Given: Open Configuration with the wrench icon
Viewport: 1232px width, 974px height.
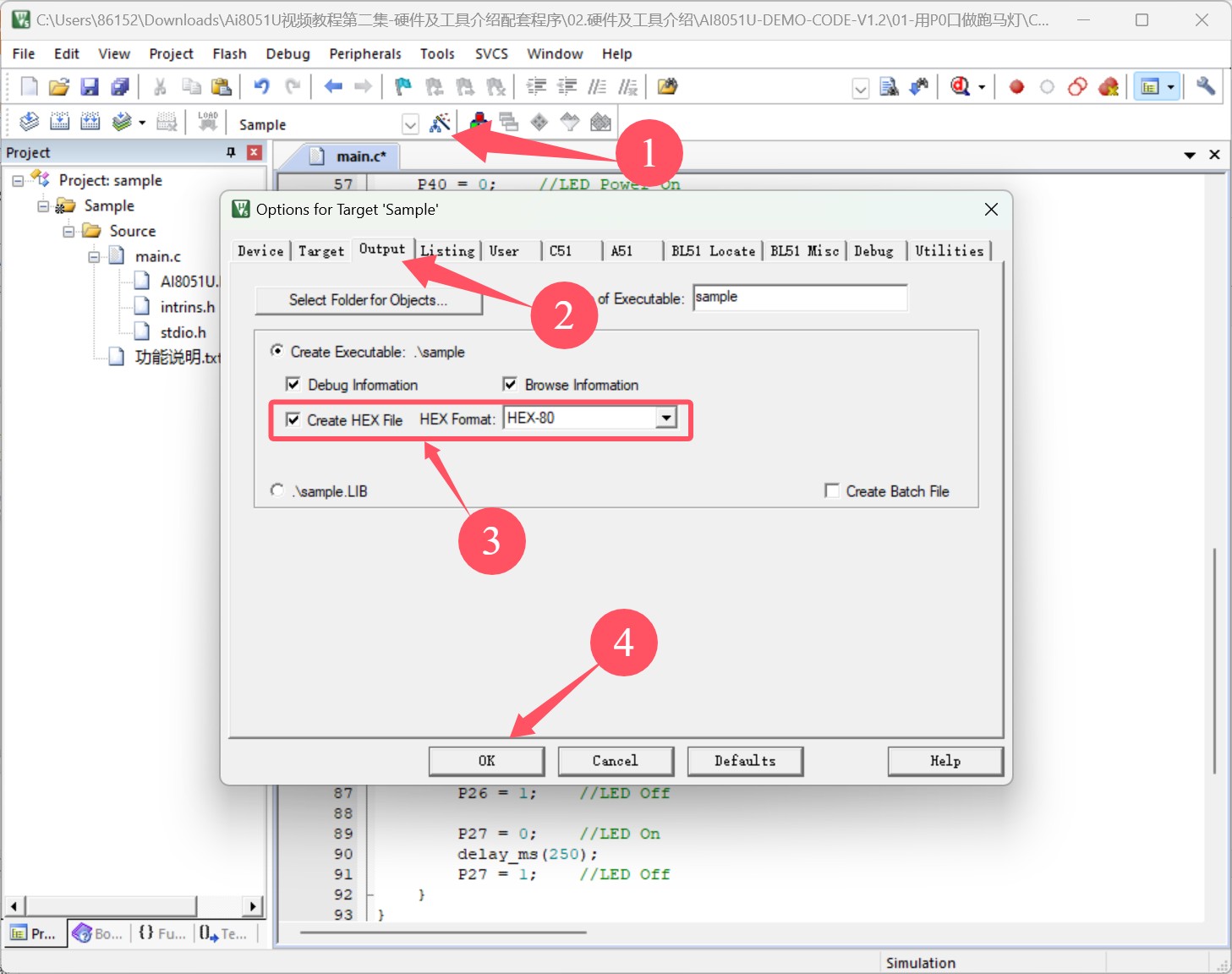Looking at the screenshot, I should (x=1206, y=86).
